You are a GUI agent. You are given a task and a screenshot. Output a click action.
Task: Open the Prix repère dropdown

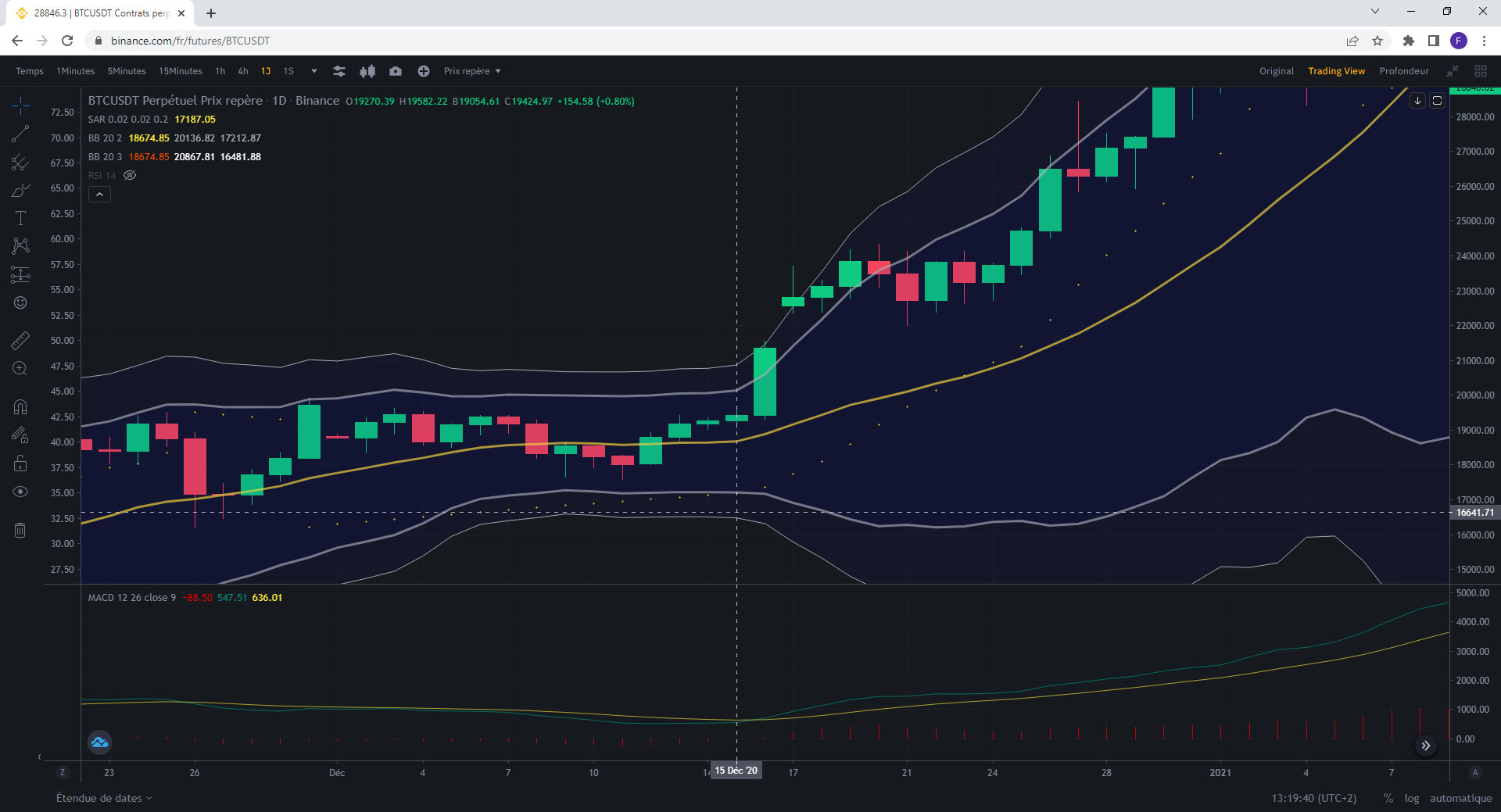[x=472, y=71]
